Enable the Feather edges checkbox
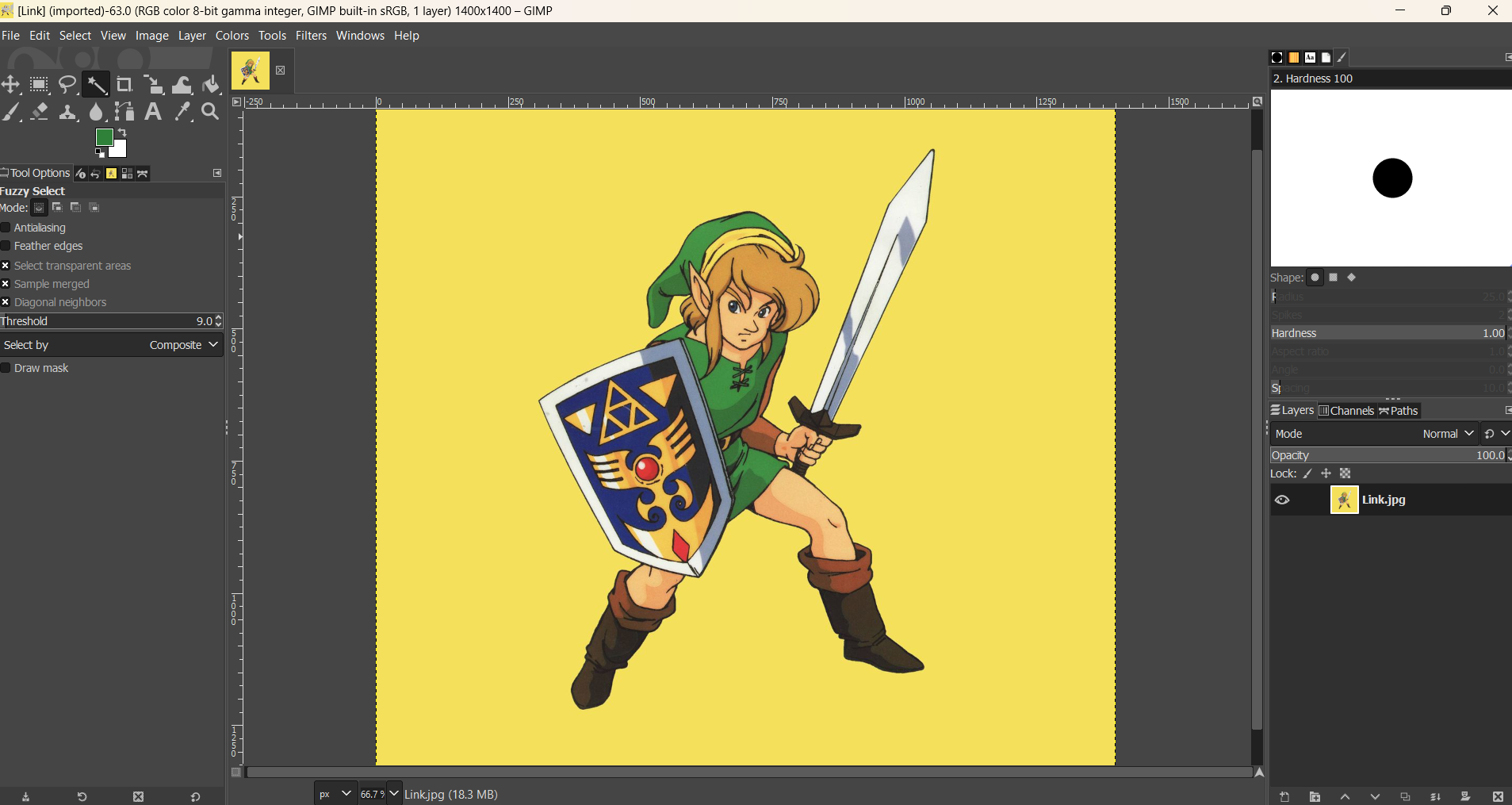Image resolution: width=1512 pixels, height=805 pixels. coord(6,246)
